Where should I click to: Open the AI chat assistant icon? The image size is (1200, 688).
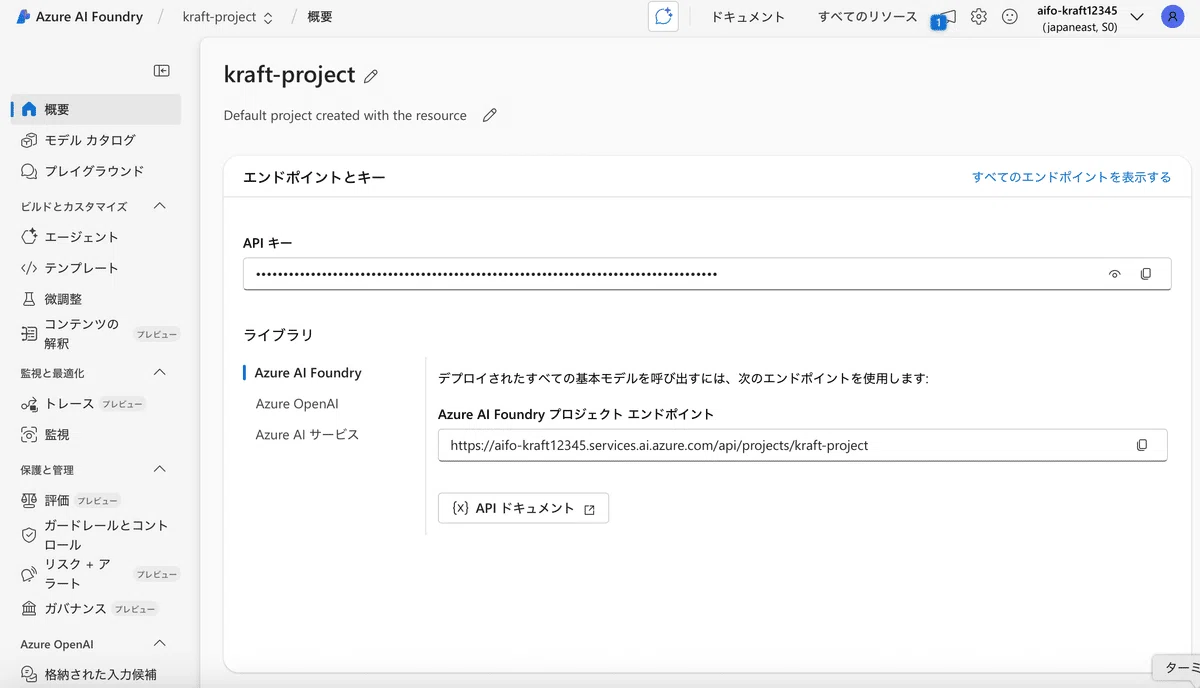pos(663,17)
